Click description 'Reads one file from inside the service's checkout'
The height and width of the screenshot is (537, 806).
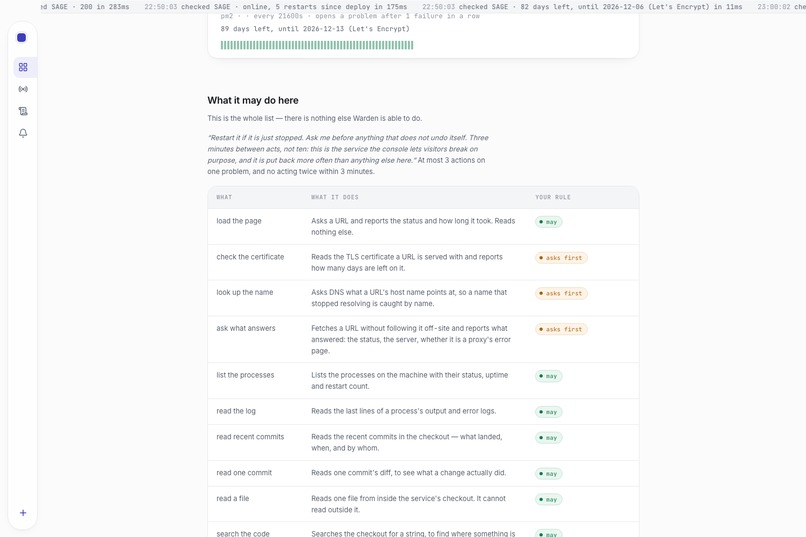click(x=408, y=504)
